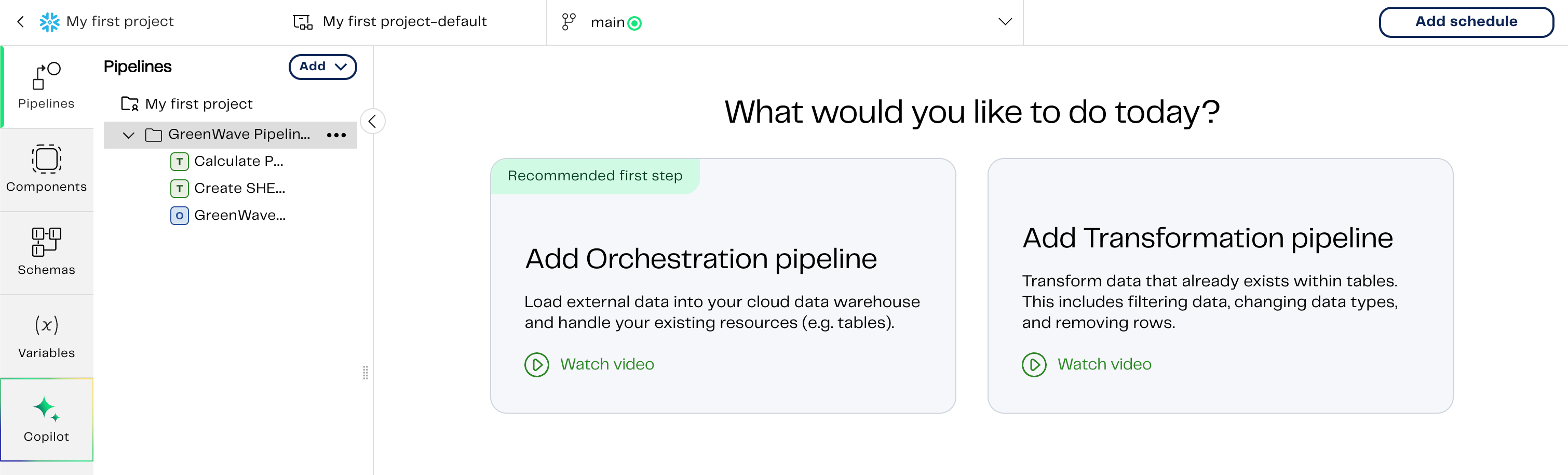The image size is (1568, 475).
Task: Click the Snowflake project icon
Action: pyautogui.click(x=49, y=22)
